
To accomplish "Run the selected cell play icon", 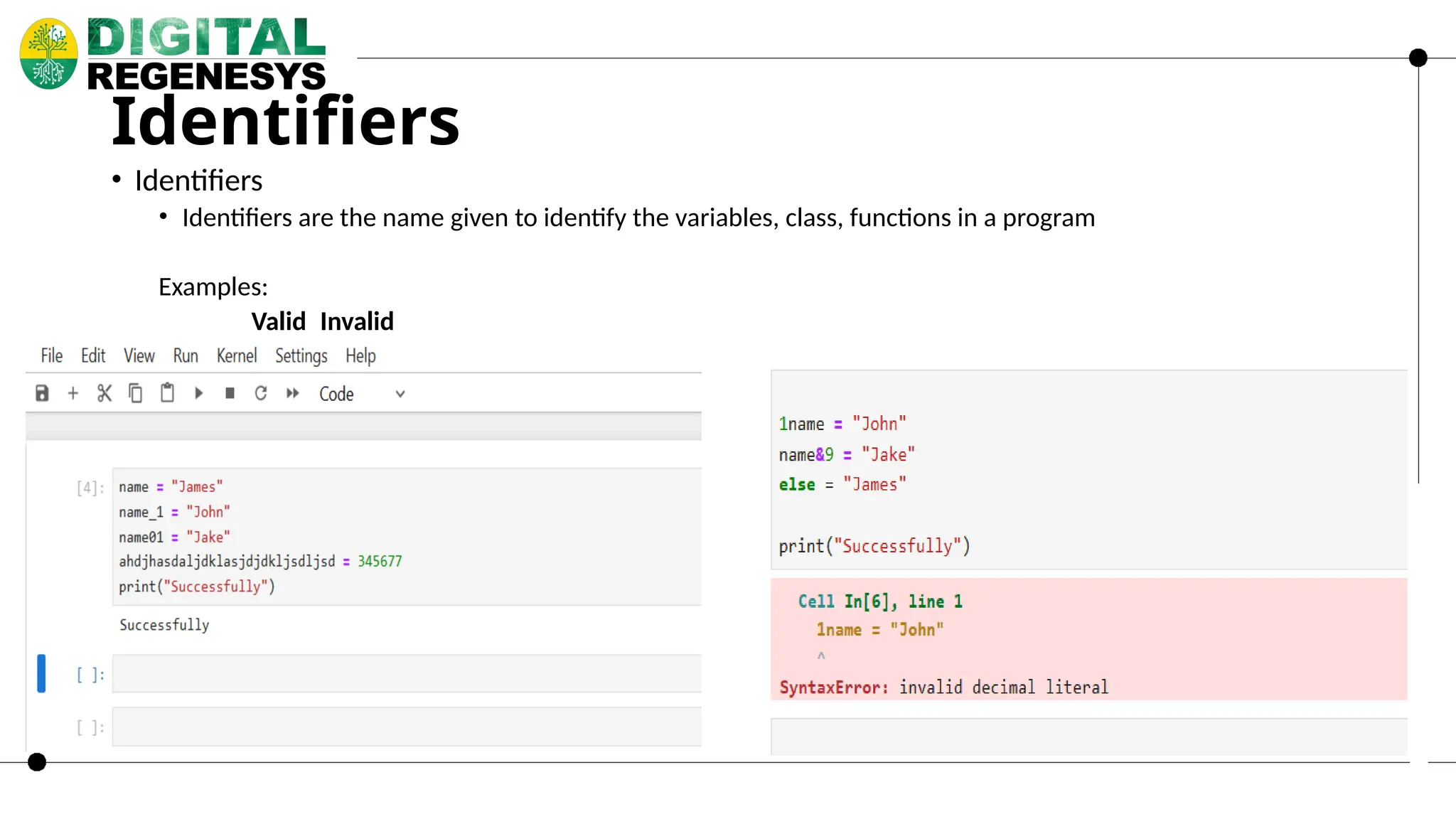I will point(199,393).
